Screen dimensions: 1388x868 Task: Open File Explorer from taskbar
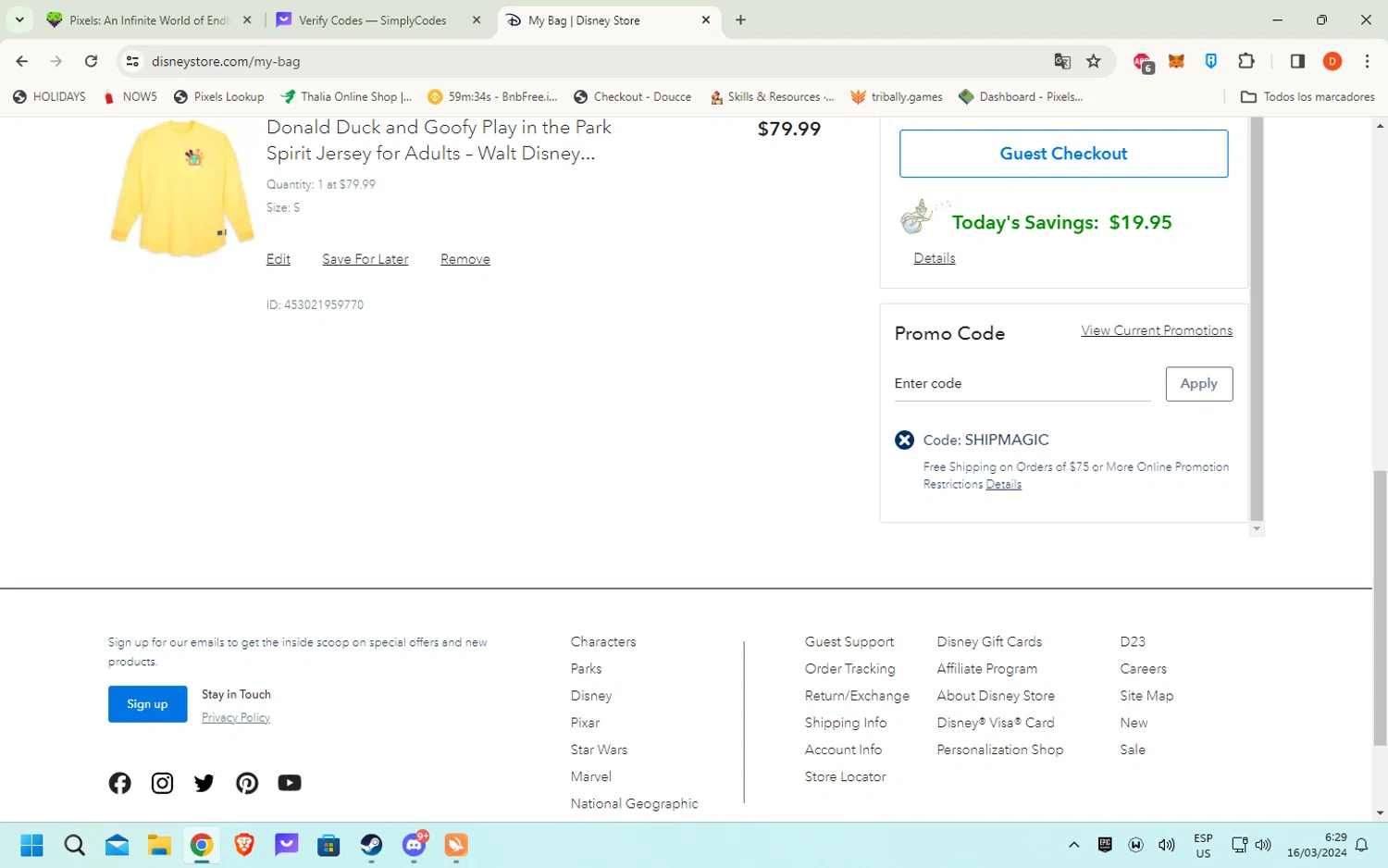(159, 845)
